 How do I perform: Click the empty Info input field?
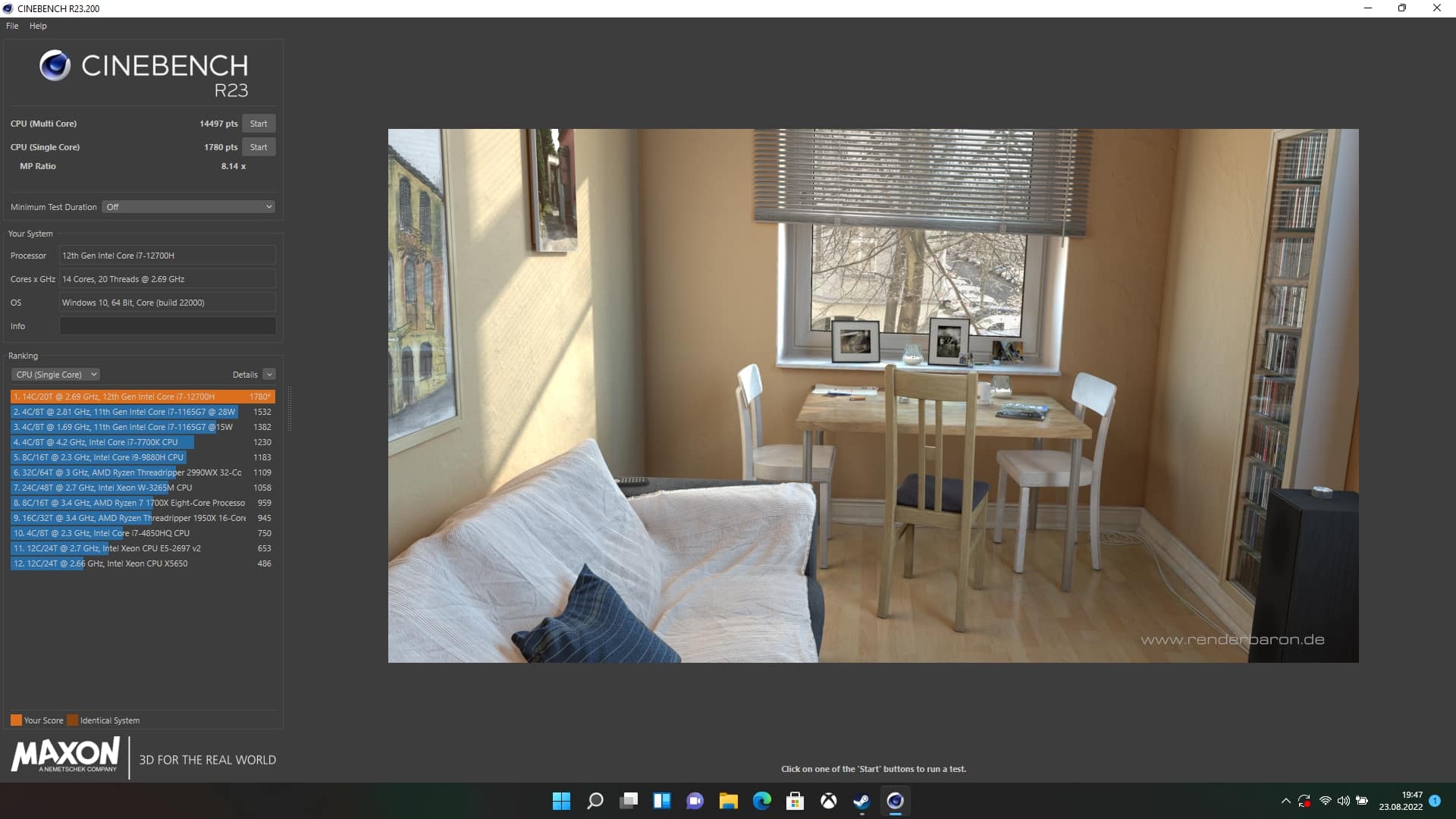(168, 326)
